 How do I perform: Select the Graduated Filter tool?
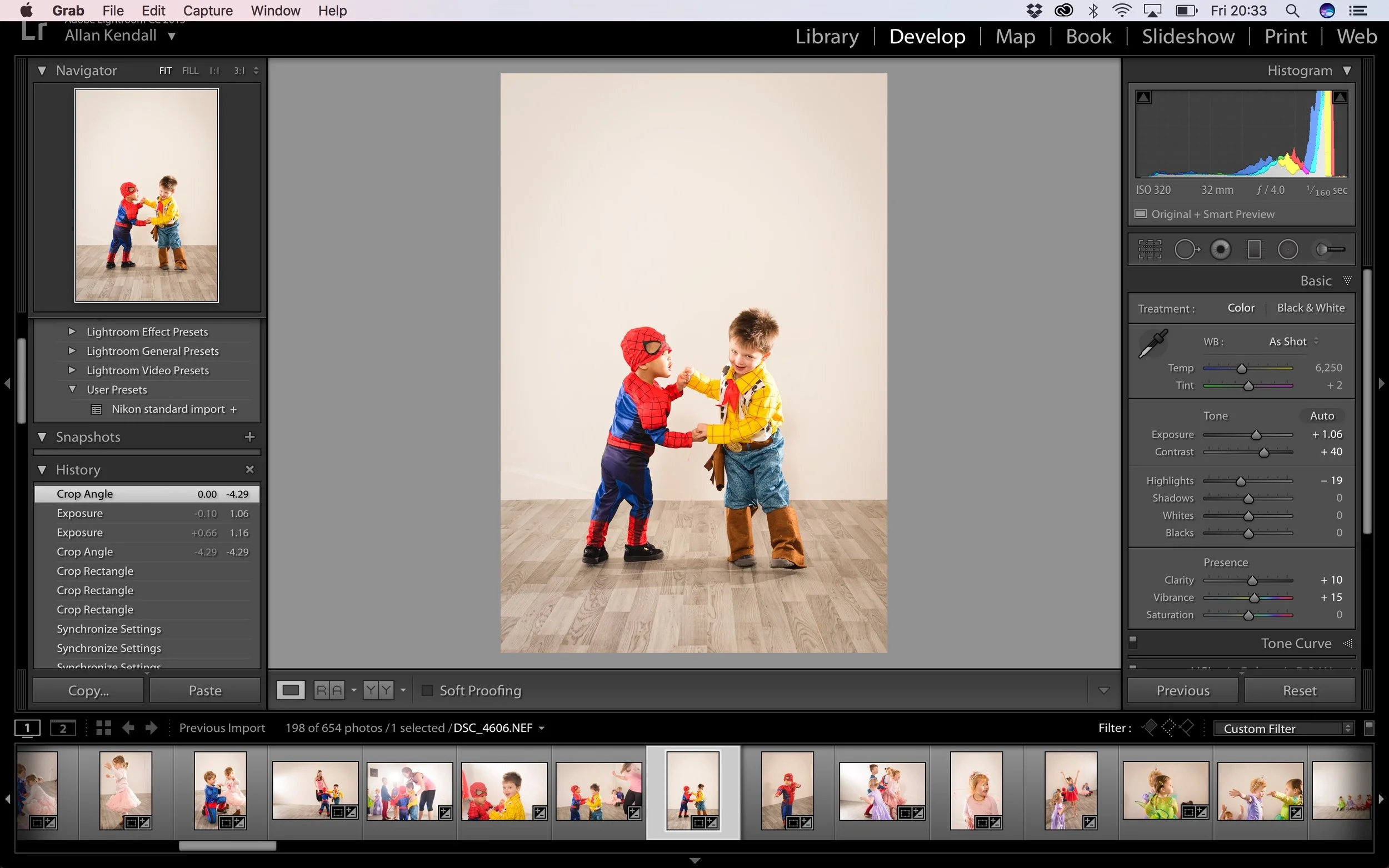pyautogui.click(x=1255, y=249)
